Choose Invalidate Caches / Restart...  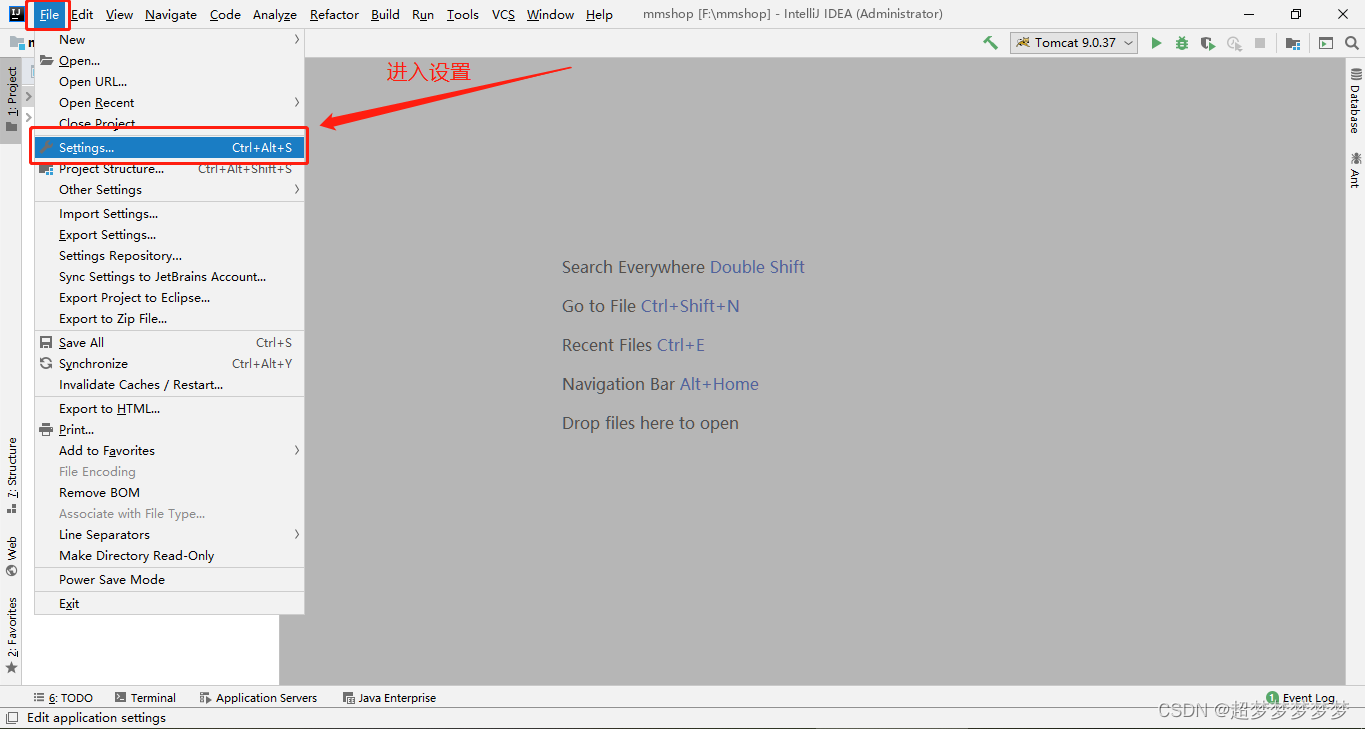(x=169, y=385)
